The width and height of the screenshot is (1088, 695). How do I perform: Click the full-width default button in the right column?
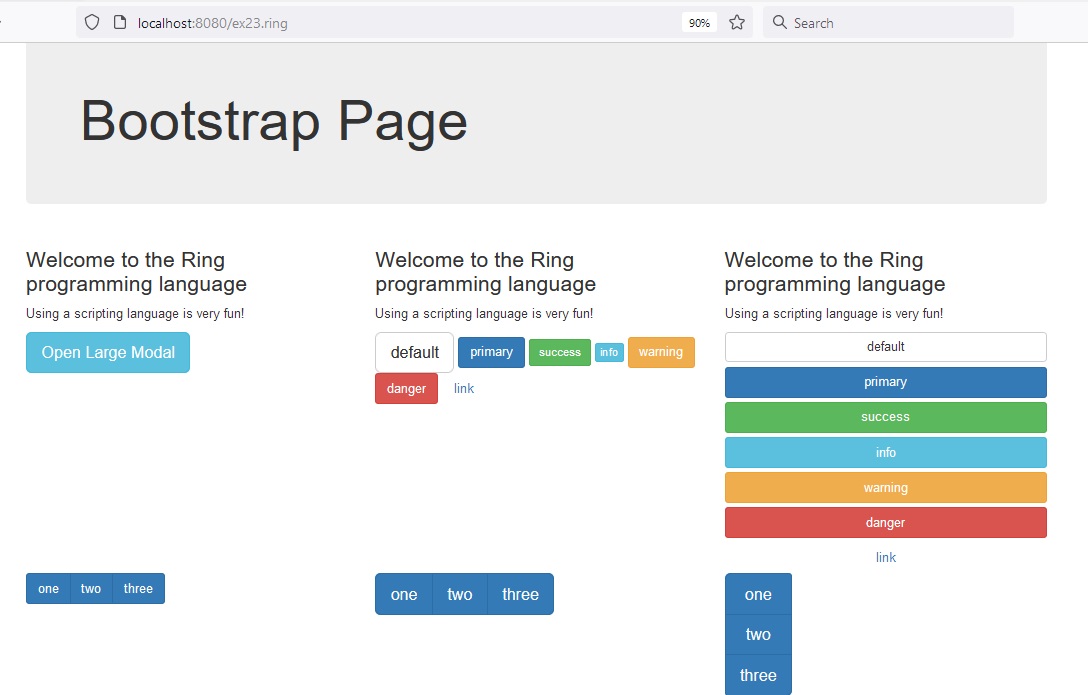885,347
